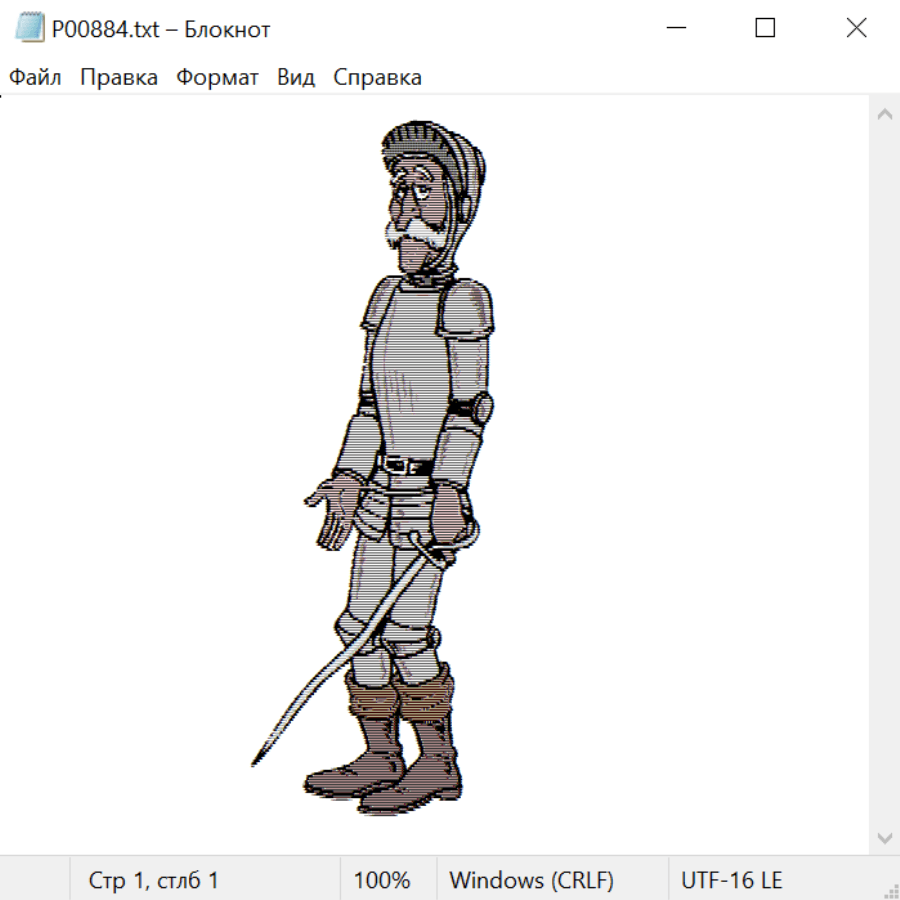Open the Файл menu

(36, 78)
